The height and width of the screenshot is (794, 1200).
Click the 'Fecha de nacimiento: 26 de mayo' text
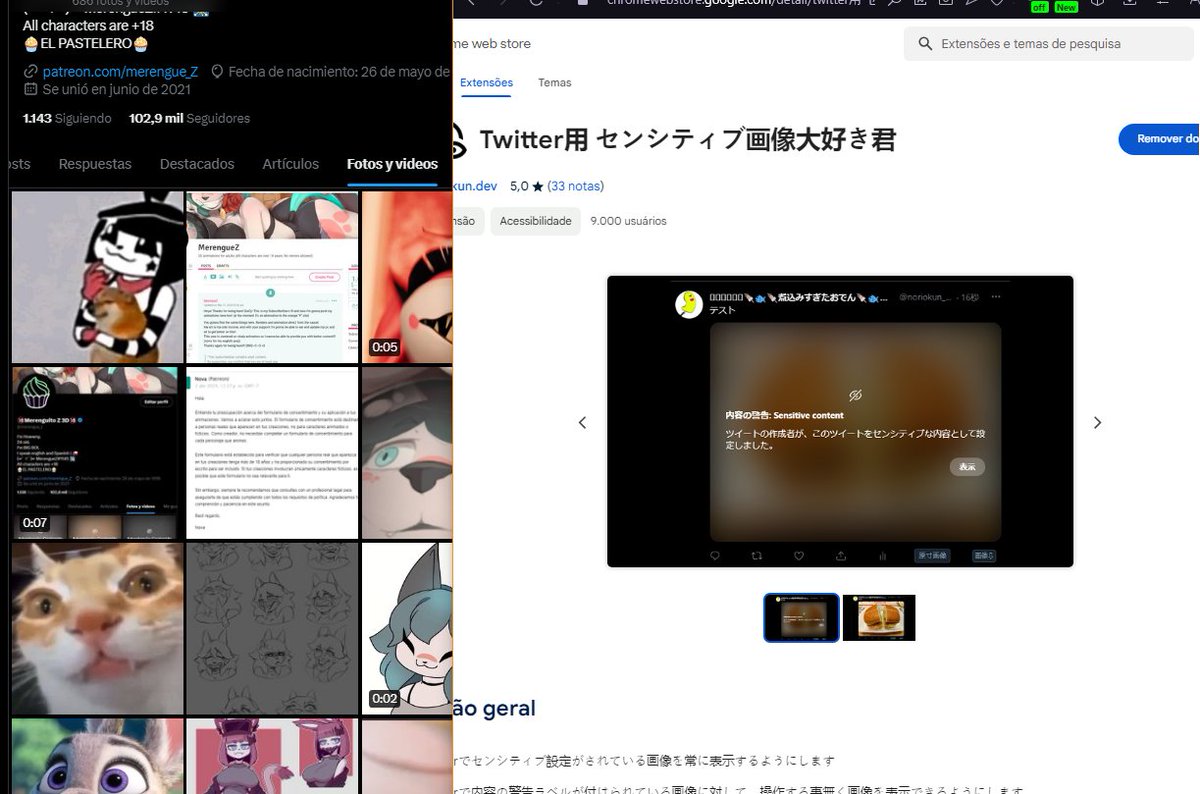pyautogui.click(x=338, y=72)
